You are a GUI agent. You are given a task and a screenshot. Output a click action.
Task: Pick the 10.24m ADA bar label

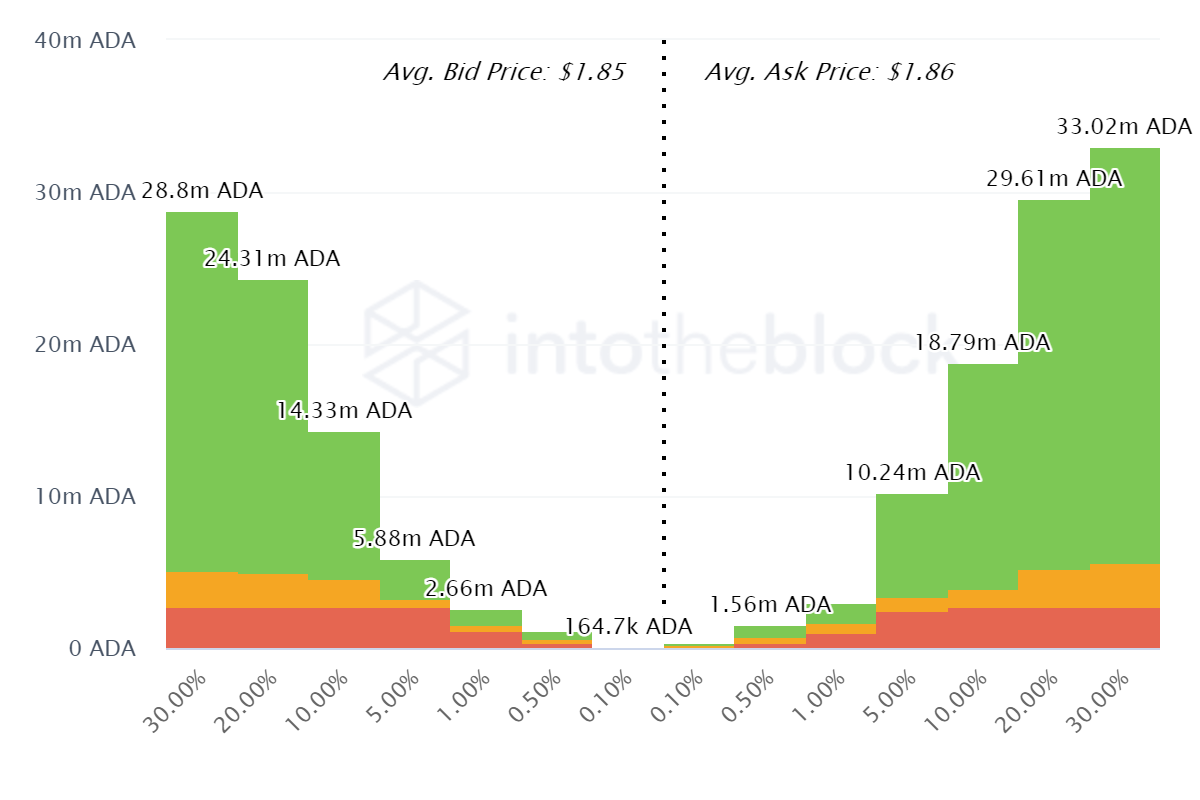(912, 472)
